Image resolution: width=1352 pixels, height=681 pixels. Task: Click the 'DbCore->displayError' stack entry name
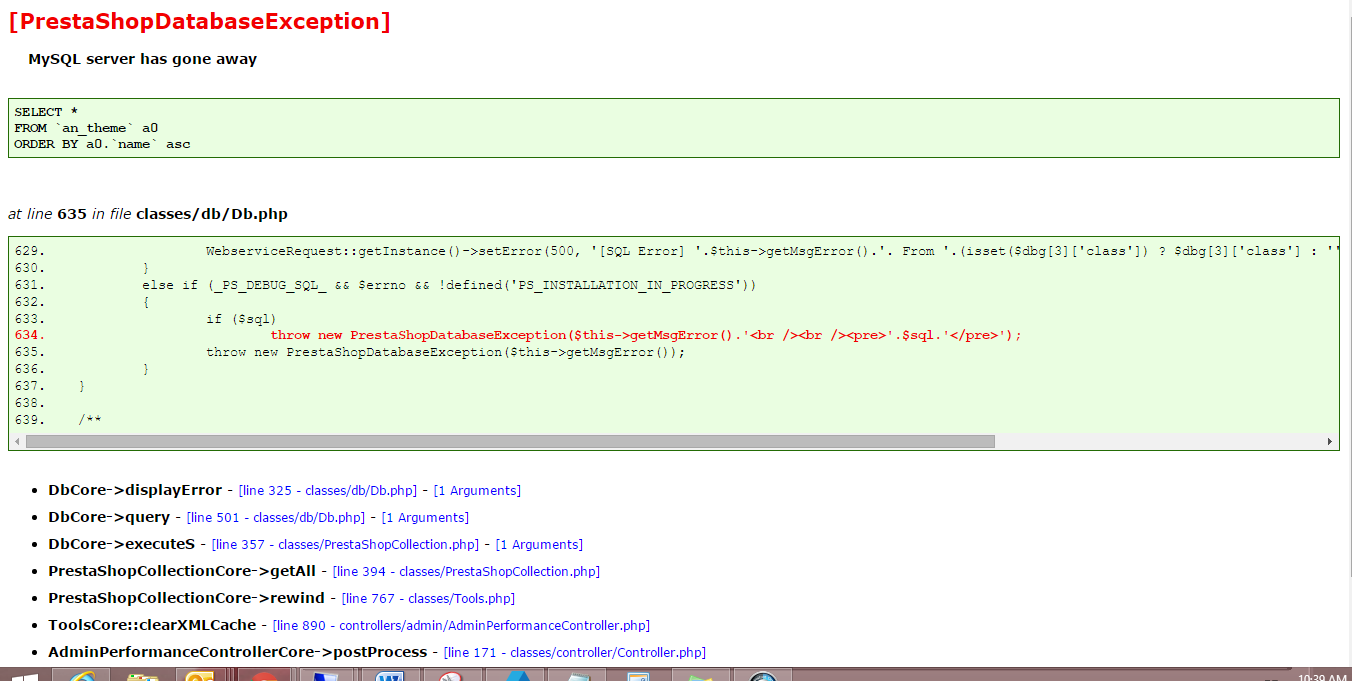tap(135, 491)
